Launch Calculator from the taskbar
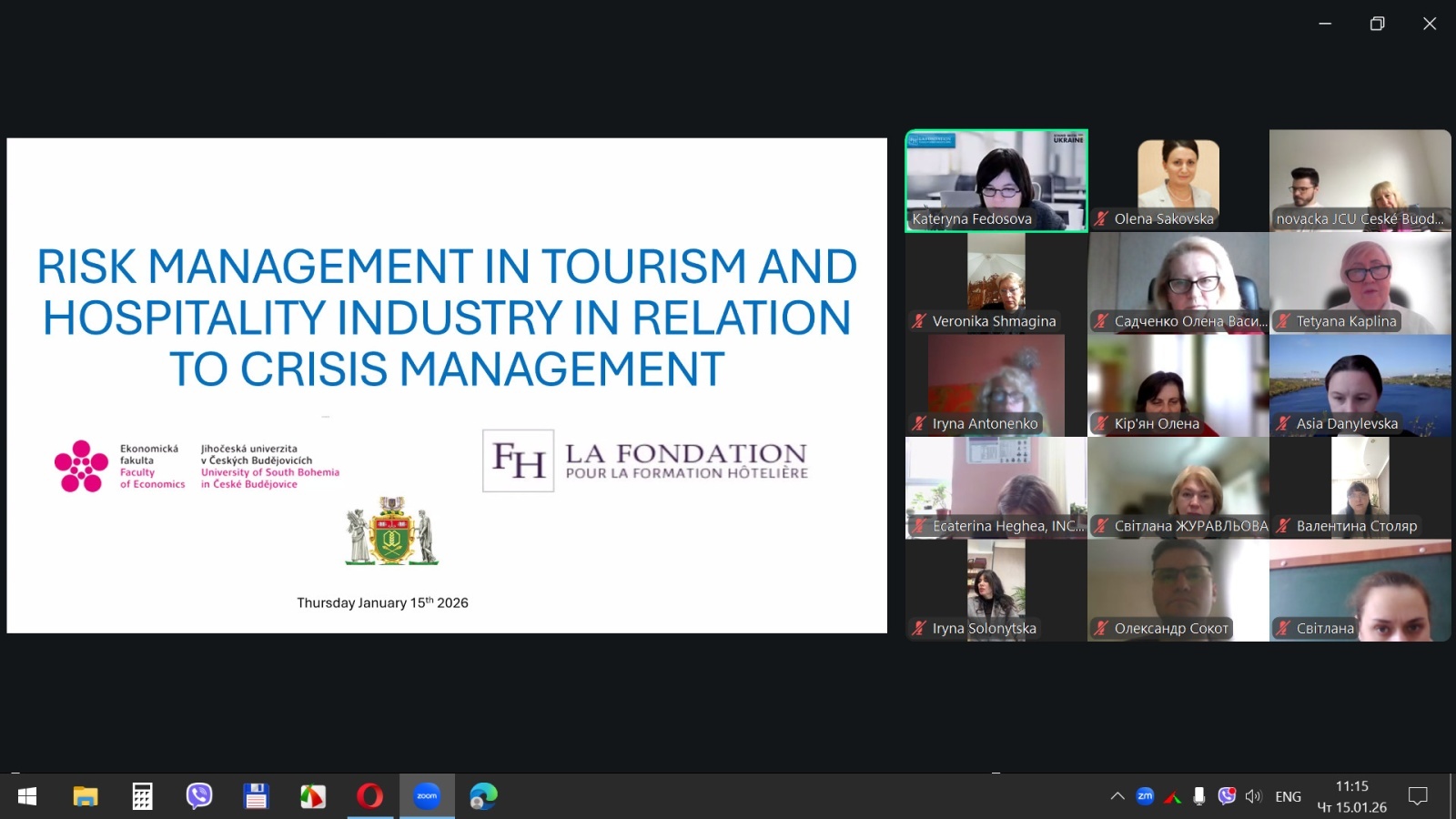 142,796
